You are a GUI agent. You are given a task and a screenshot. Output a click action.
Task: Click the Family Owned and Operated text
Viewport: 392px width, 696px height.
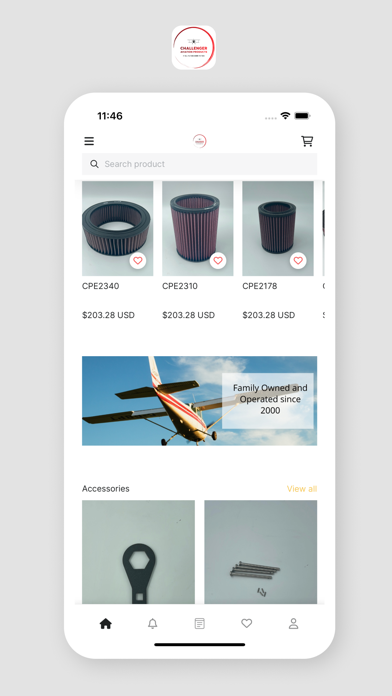(x=270, y=399)
